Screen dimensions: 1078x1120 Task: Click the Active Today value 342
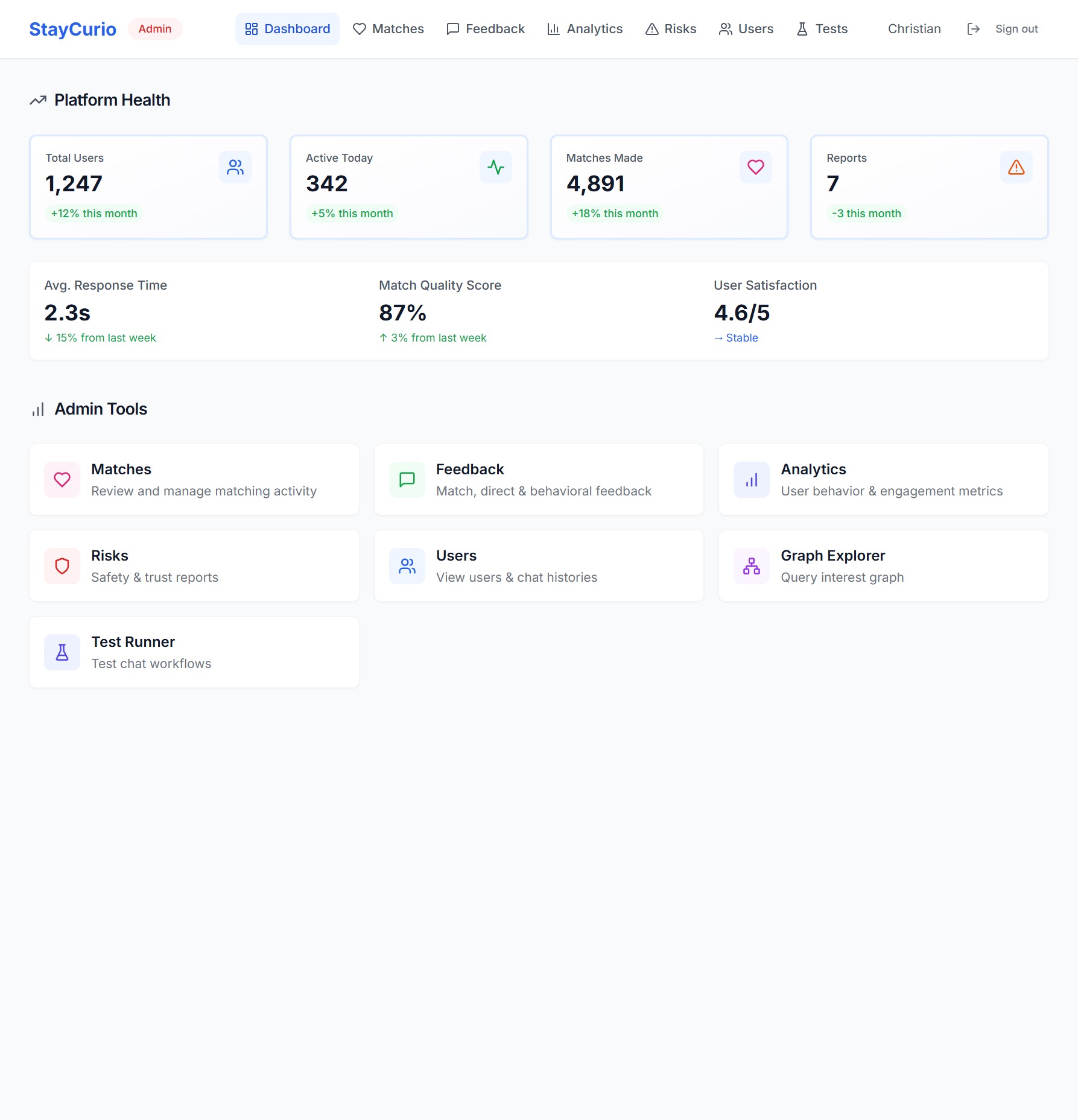[x=326, y=183]
